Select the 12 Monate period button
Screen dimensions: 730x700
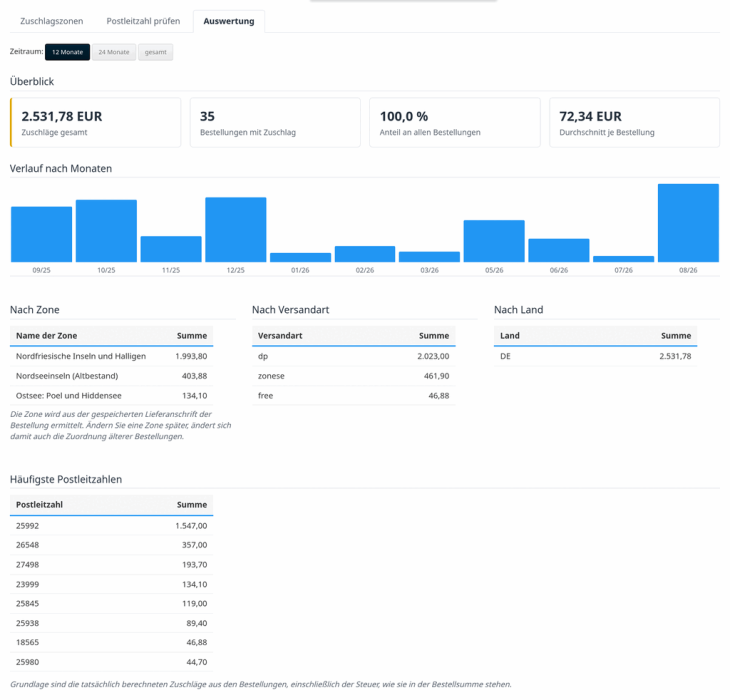click(x=68, y=52)
